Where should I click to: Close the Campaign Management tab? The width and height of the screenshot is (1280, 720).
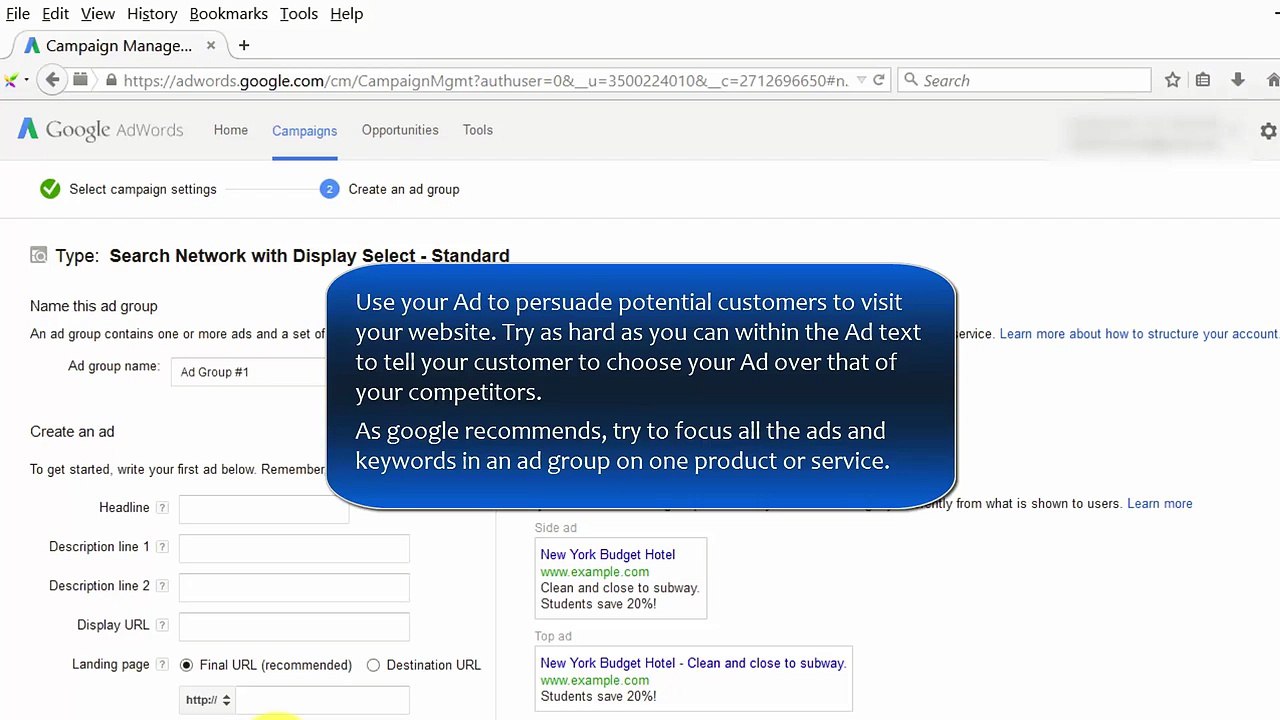tap(211, 45)
